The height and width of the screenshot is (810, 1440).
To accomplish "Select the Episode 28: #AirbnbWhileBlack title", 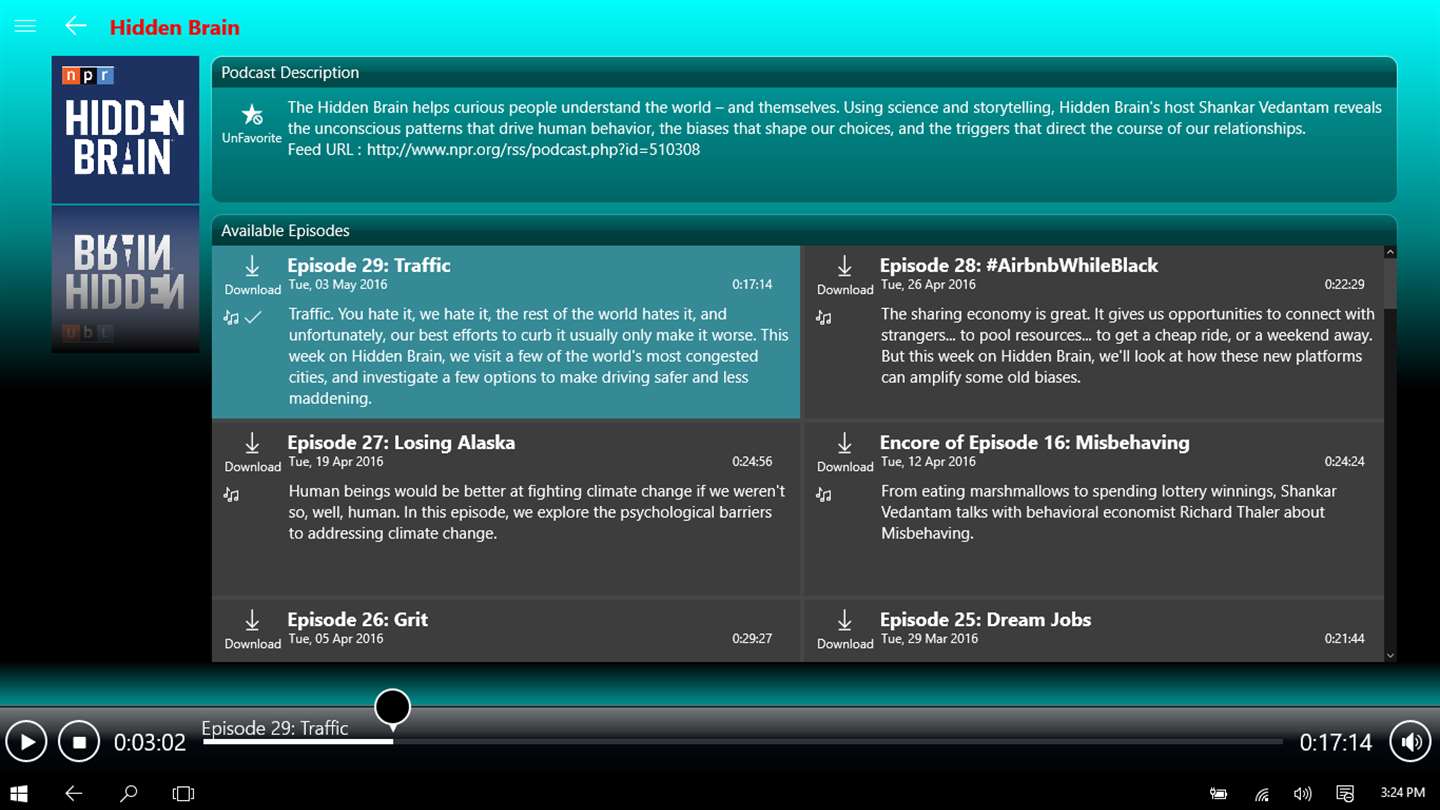I will click(x=1019, y=265).
